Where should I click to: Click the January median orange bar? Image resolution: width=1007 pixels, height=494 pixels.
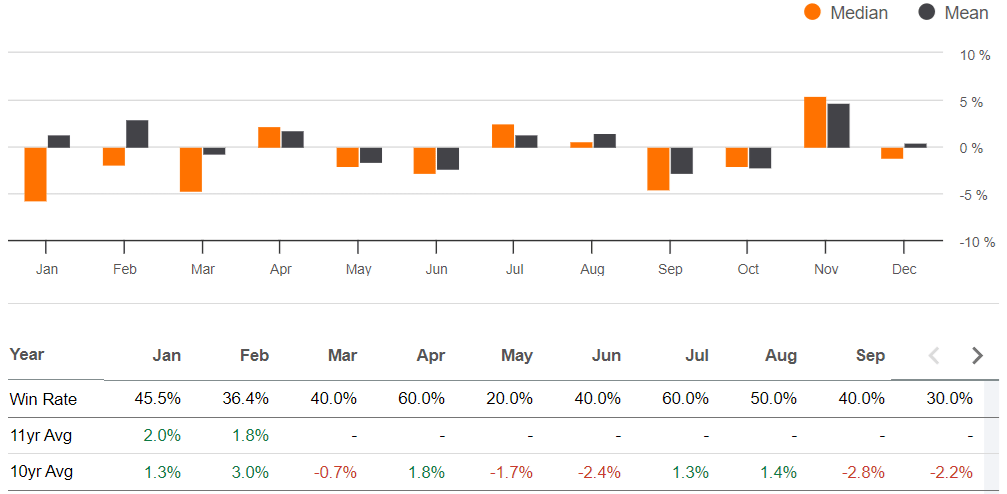coord(36,174)
